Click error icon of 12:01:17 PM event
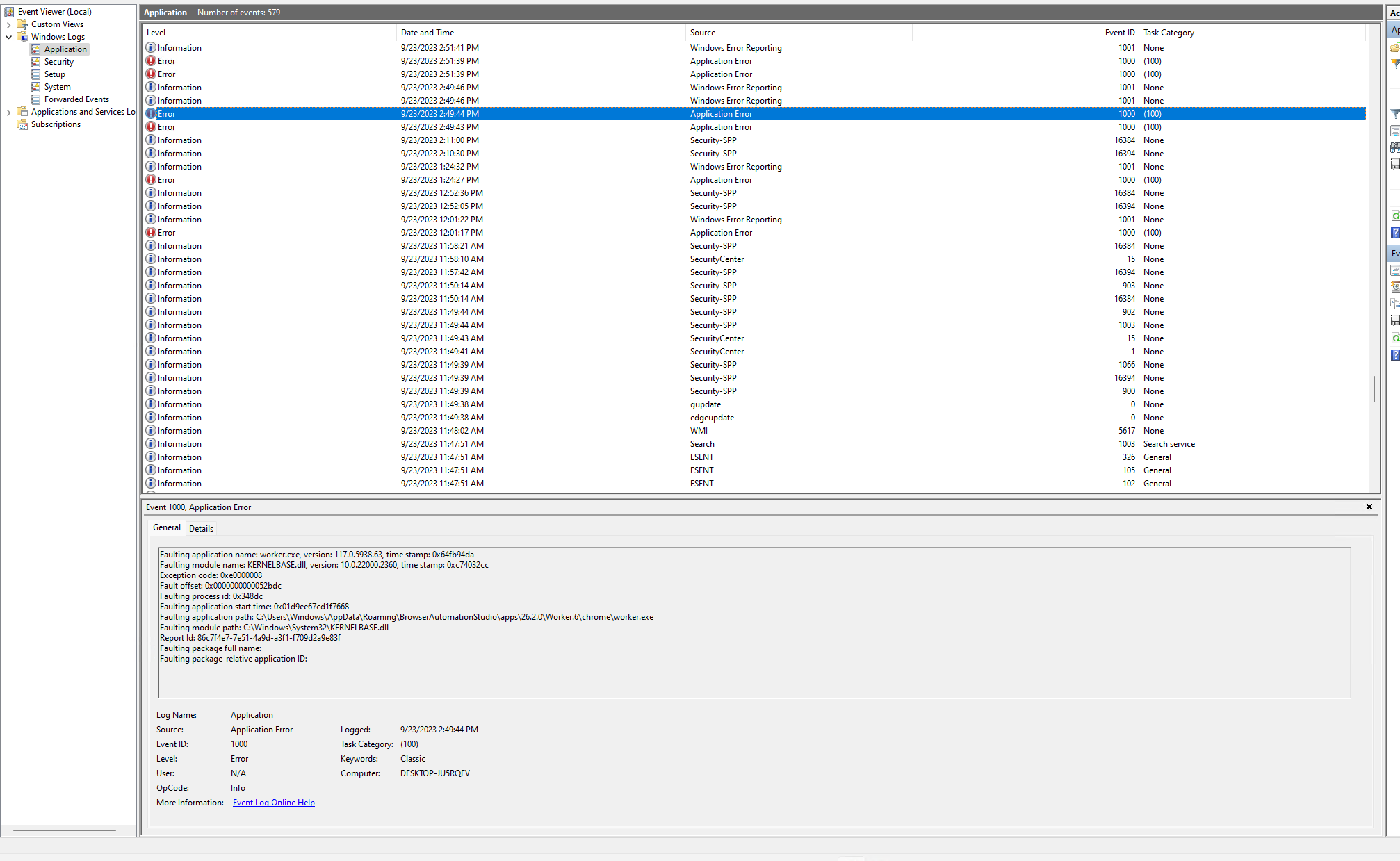This screenshot has width=1400, height=861. coord(151,233)
